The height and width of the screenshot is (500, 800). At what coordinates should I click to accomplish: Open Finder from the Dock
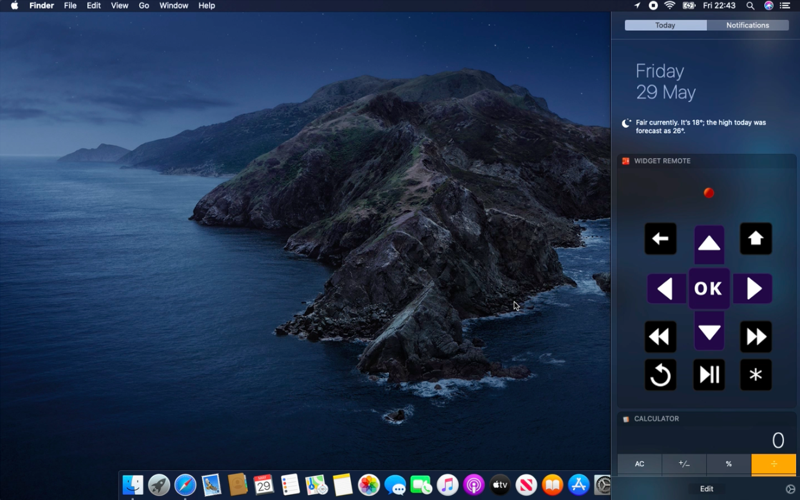pyautogui.click(x=133, y=485)
